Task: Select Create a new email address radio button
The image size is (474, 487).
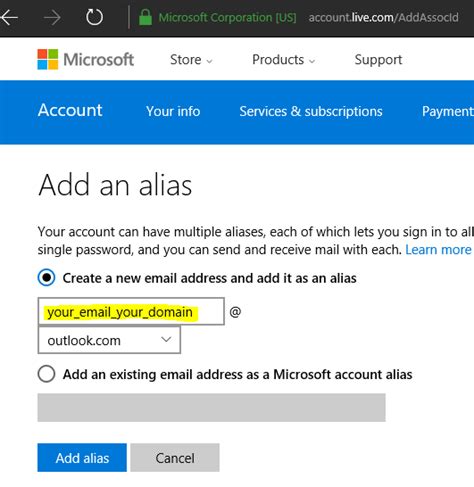Action: click(x=46, y=277)
